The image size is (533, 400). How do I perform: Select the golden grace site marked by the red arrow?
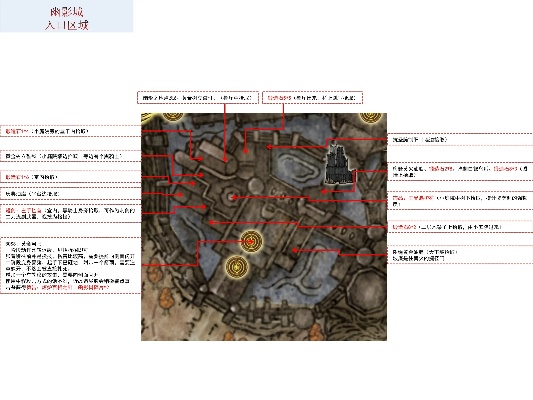[x=251, y=242]
